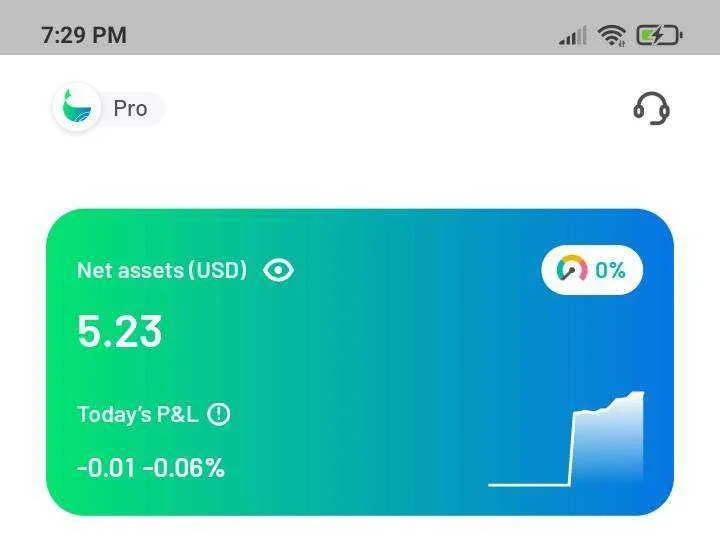Tap the flat baseline of chart
720x555 pixels.
point(529,484)
